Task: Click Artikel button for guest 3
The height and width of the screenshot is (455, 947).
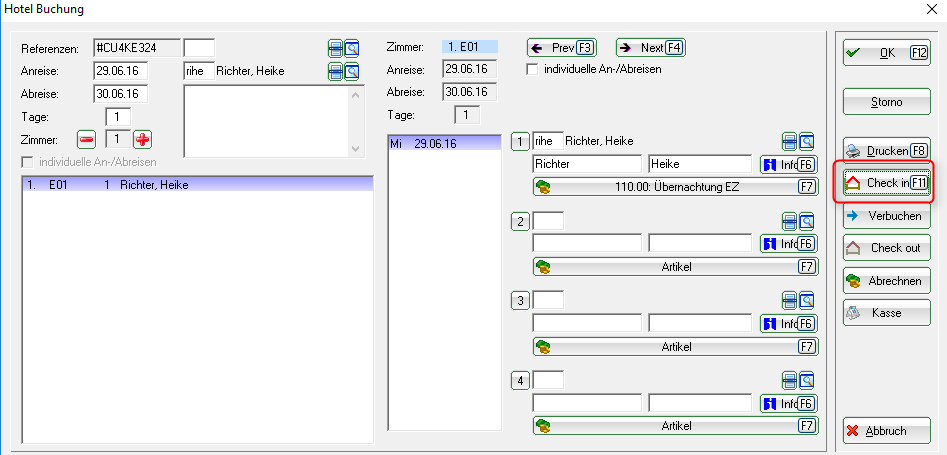Action: click(675, 346)
